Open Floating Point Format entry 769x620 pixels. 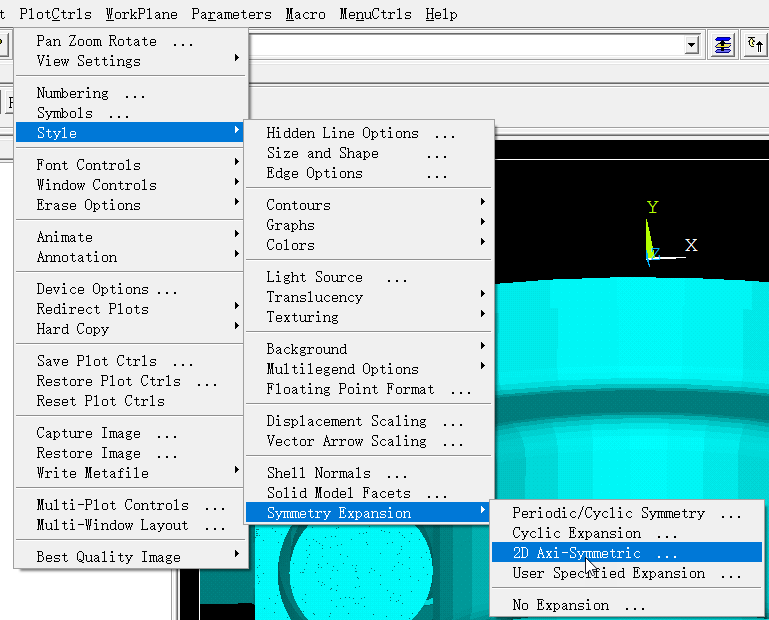point(369,389)
